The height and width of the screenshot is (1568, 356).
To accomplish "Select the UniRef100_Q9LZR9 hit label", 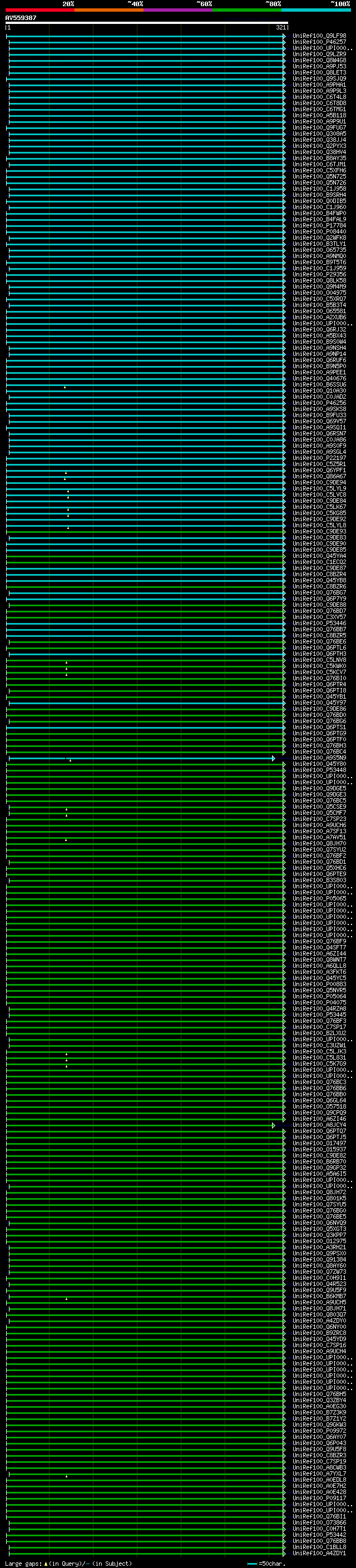I will click(319, 54).
